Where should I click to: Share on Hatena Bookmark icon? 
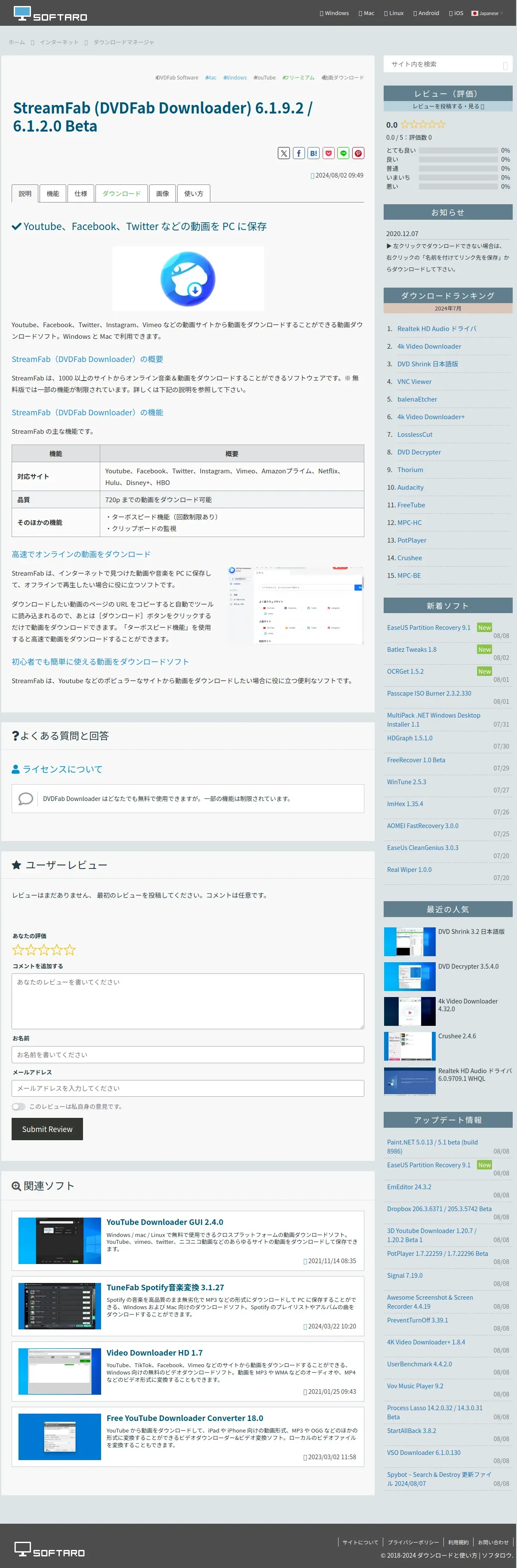coord(314,153)
